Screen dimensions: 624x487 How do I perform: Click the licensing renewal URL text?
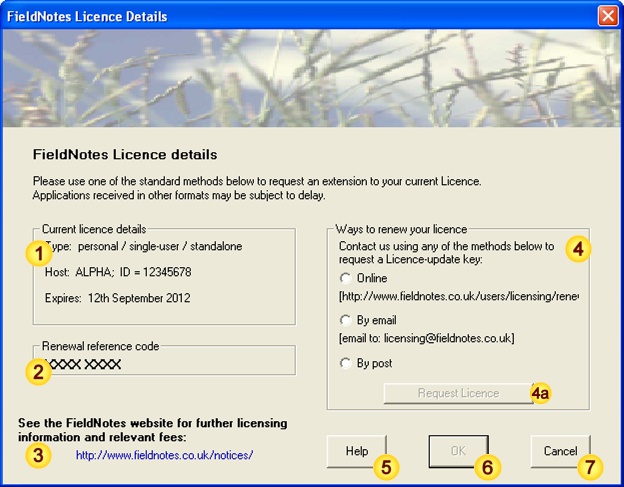pos(459,296)
